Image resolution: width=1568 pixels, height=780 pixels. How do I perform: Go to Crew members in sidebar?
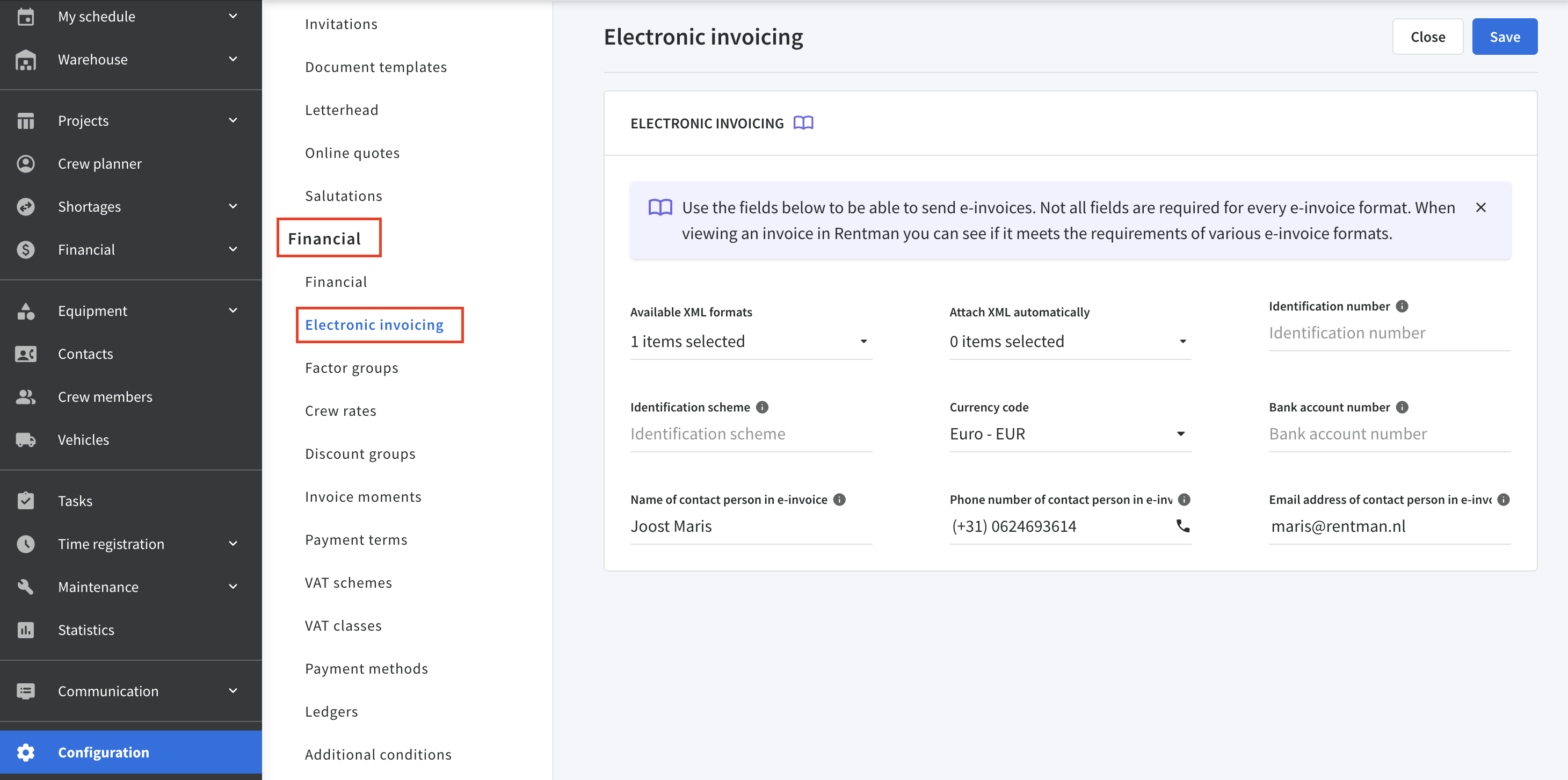point(105,397)
